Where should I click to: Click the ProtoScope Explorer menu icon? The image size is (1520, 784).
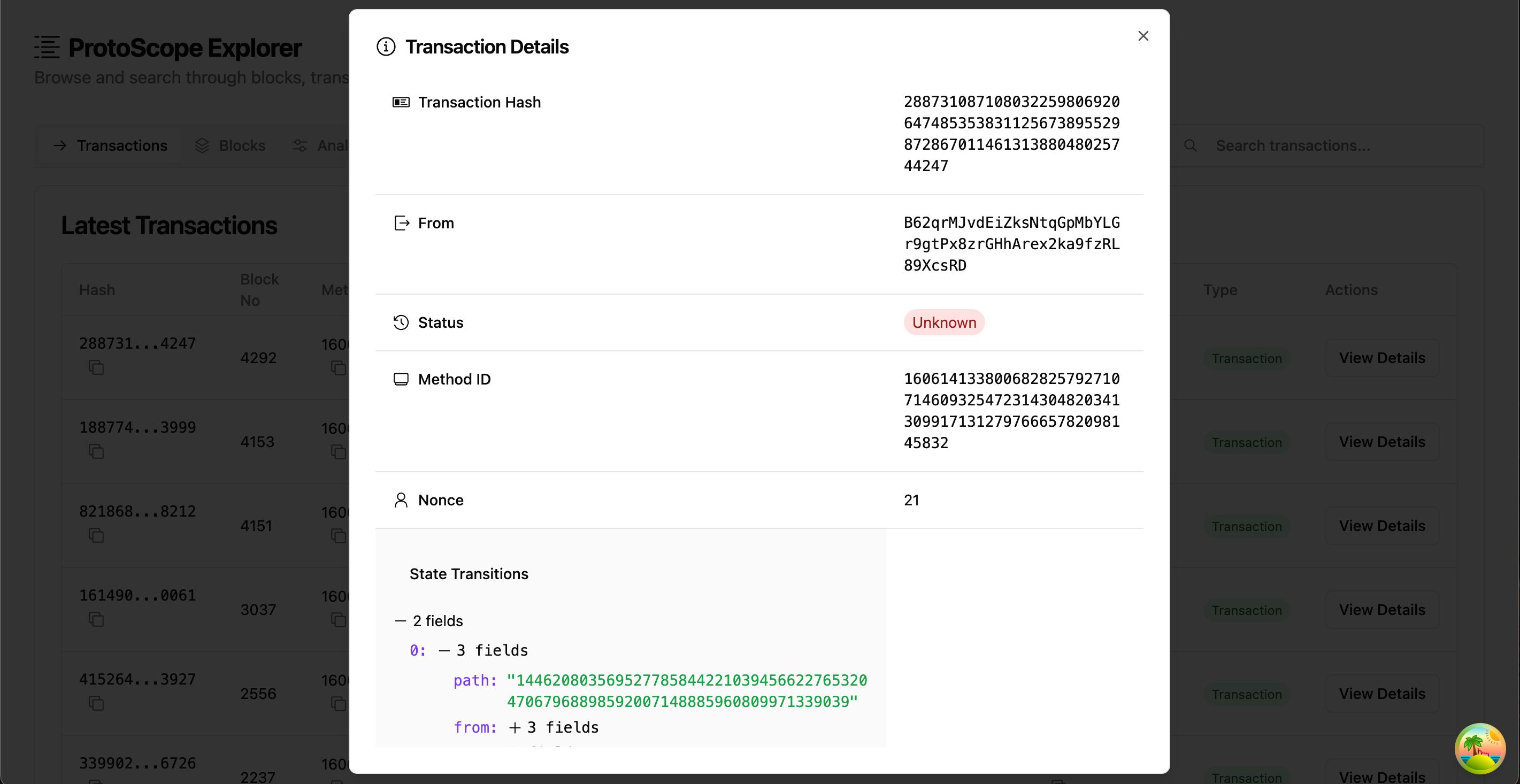coord(47,47)
